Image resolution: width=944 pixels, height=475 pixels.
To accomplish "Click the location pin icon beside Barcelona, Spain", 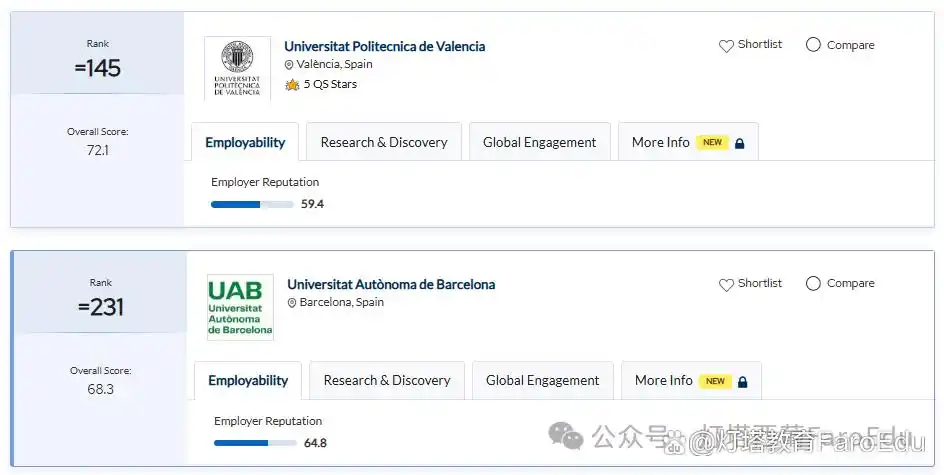I will click(x=292, y=303).
